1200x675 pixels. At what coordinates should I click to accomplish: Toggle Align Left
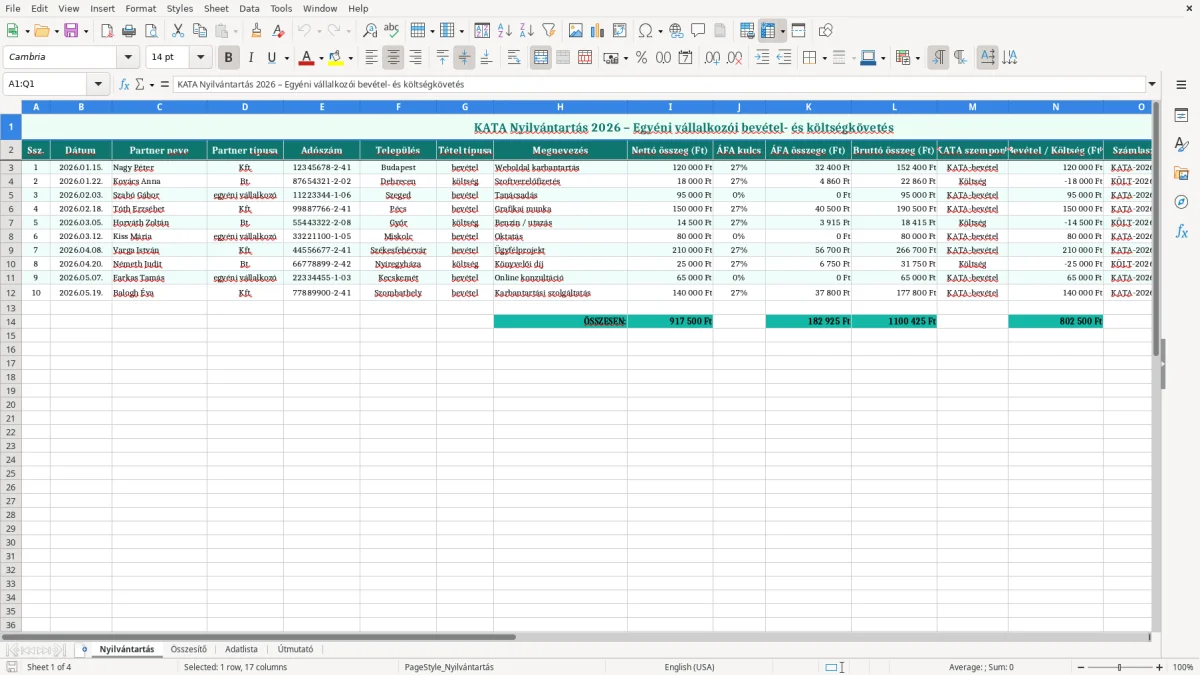point(371,58)
